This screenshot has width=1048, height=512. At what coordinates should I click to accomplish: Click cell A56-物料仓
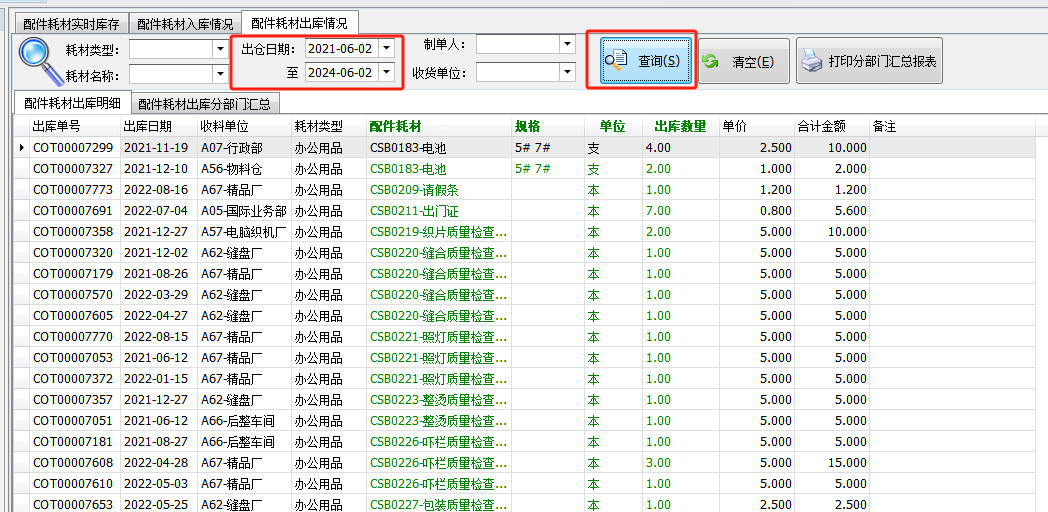coord(244,168)
